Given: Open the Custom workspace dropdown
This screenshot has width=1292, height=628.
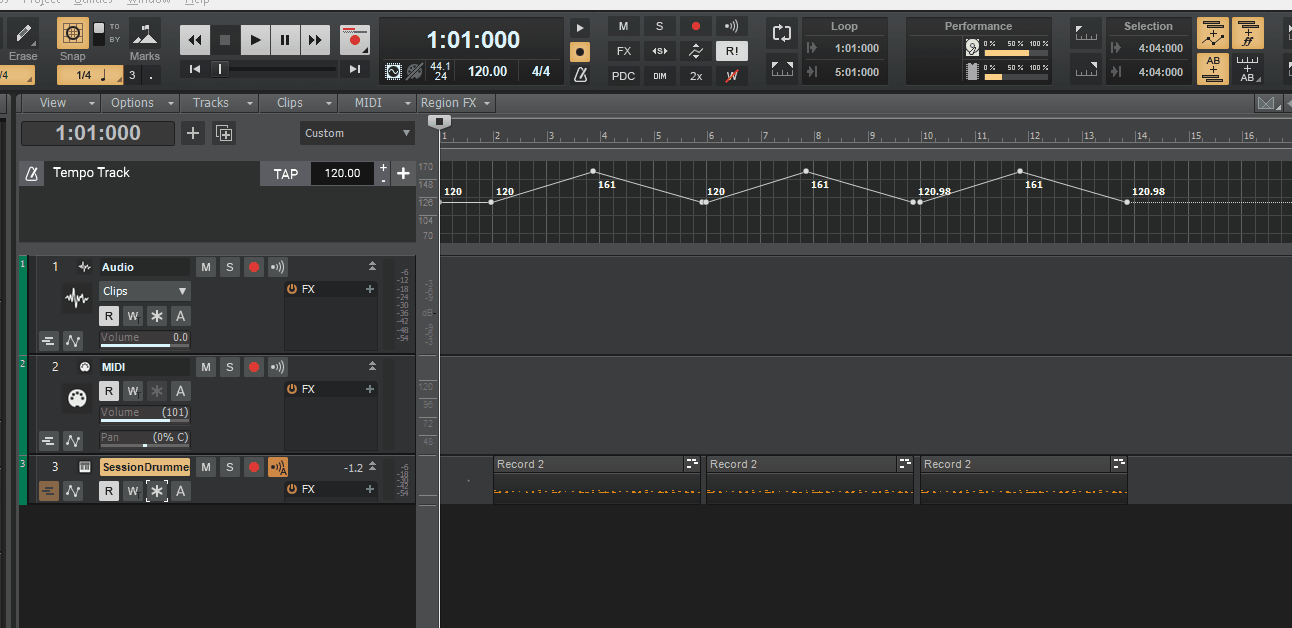Looking at the screenshot, I should (357, 133).
